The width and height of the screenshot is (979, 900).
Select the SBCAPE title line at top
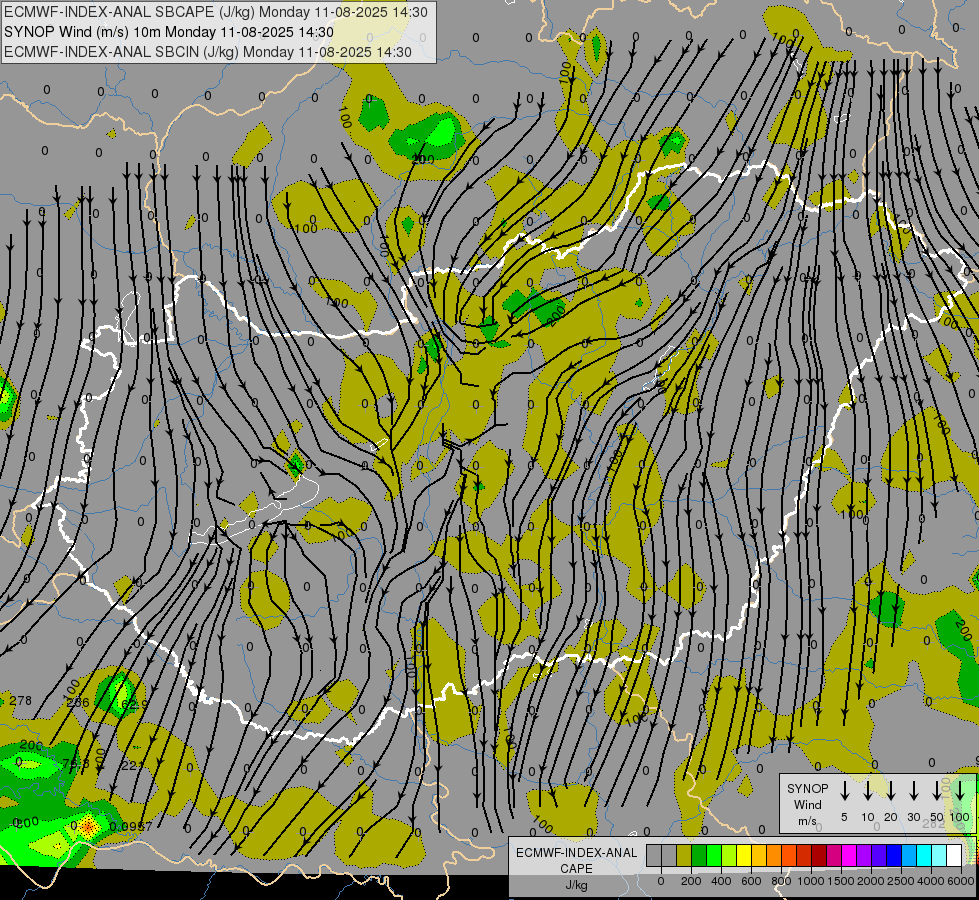(216, 12)
